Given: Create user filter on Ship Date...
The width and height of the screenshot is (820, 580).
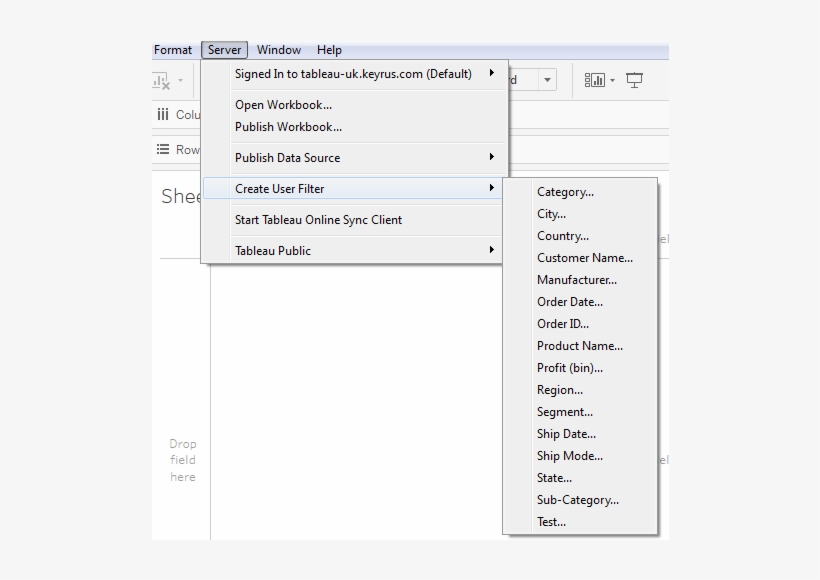Looking at the screenshot, I should click(580, 434).
